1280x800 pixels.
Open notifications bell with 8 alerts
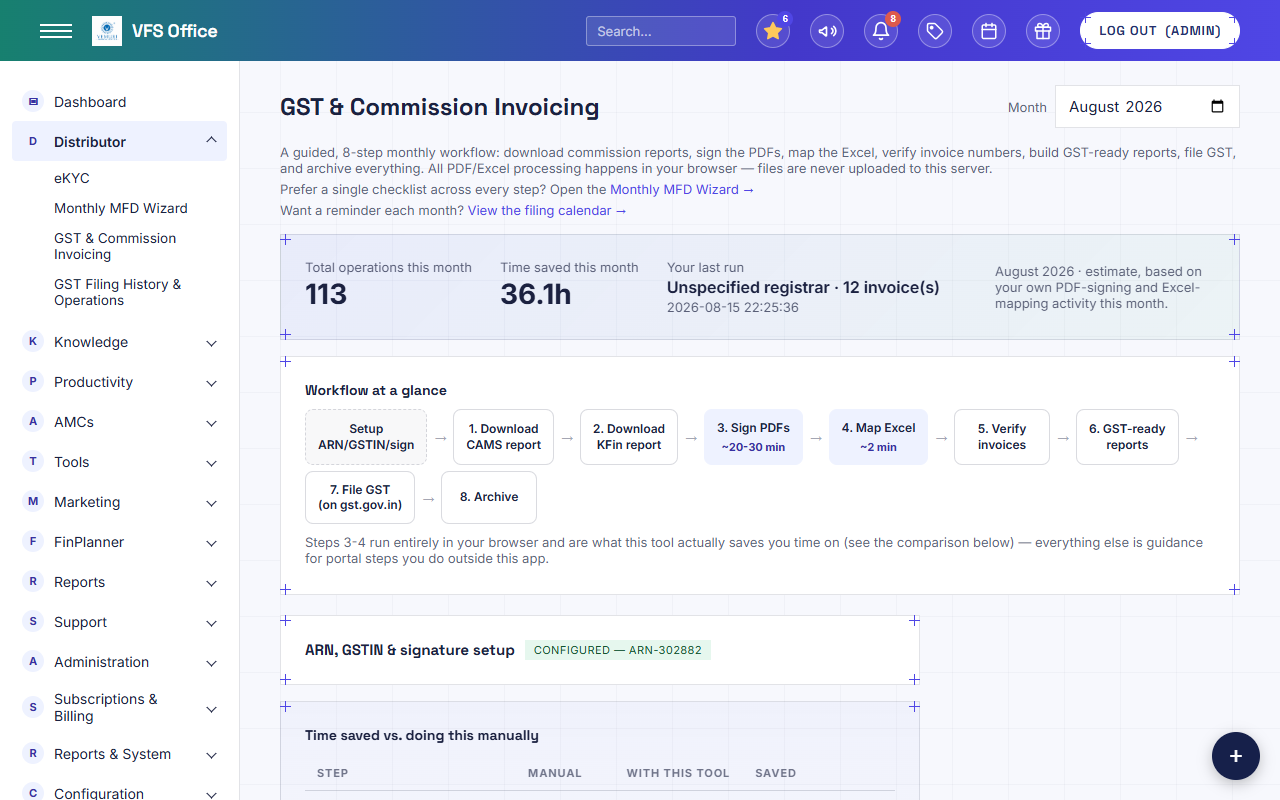tap(881, 31)
